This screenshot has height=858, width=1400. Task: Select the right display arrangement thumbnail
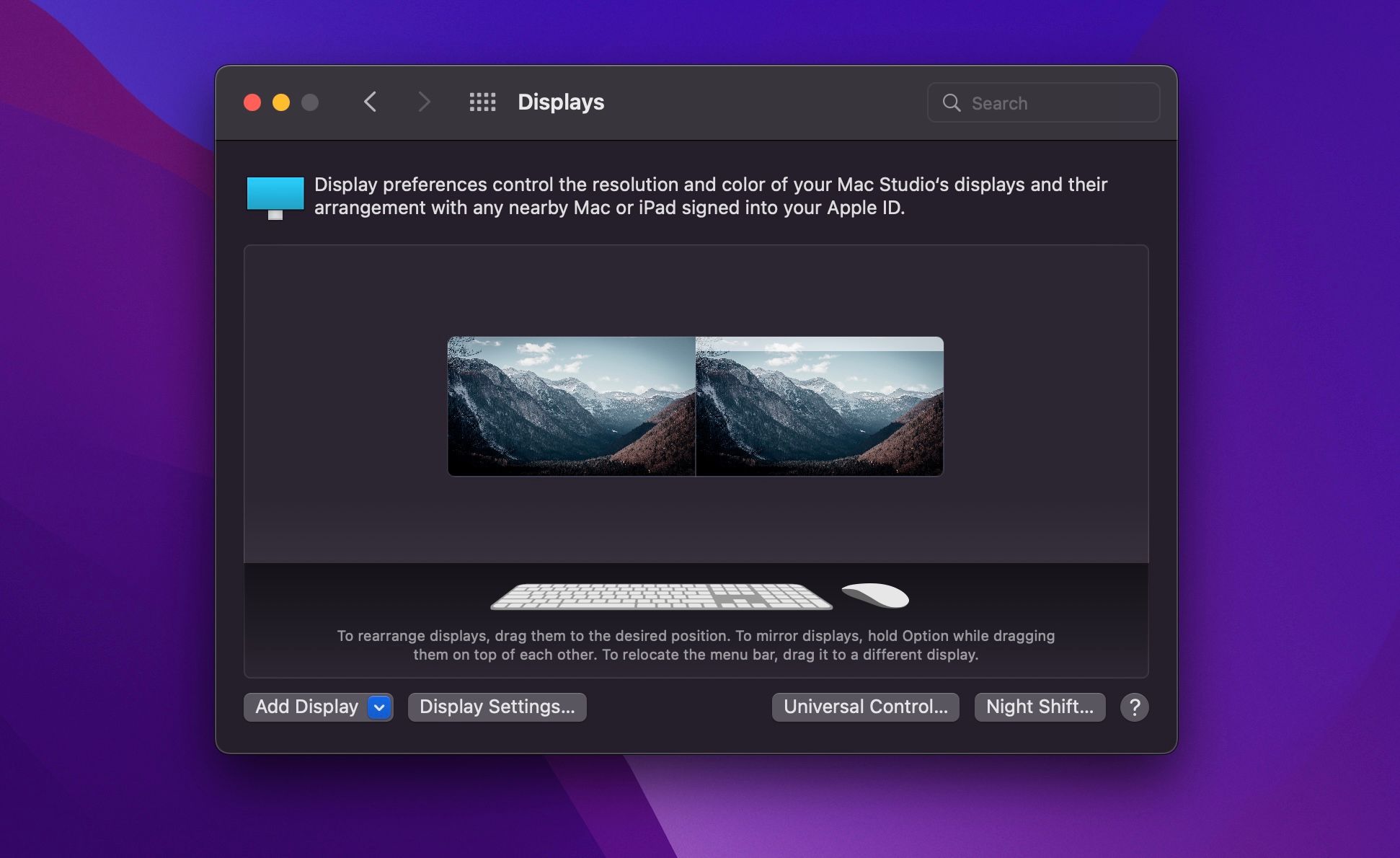tap(820, 406)
